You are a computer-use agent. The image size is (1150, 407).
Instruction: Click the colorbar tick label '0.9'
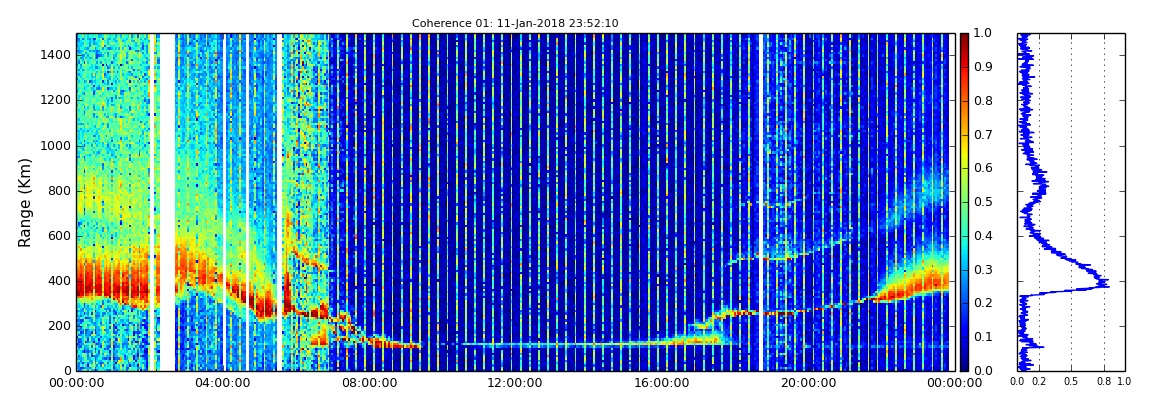tap(981, 67)
